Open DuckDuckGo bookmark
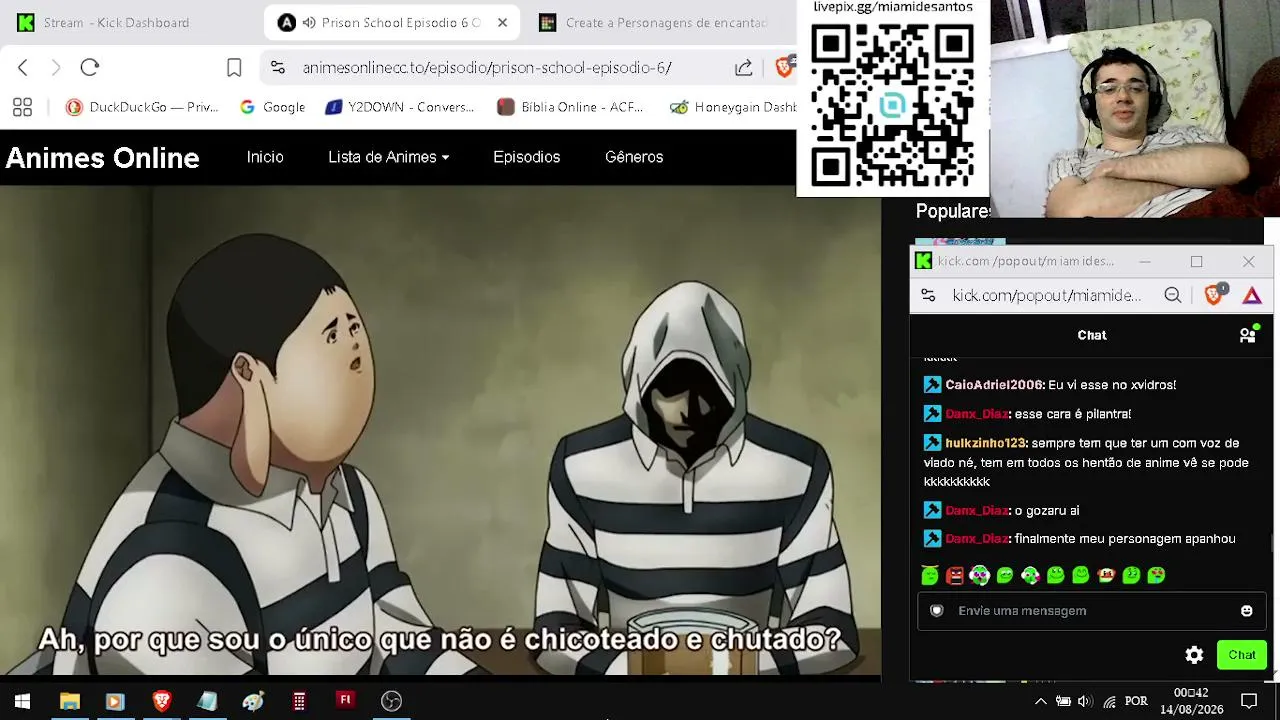 point(142,107)
